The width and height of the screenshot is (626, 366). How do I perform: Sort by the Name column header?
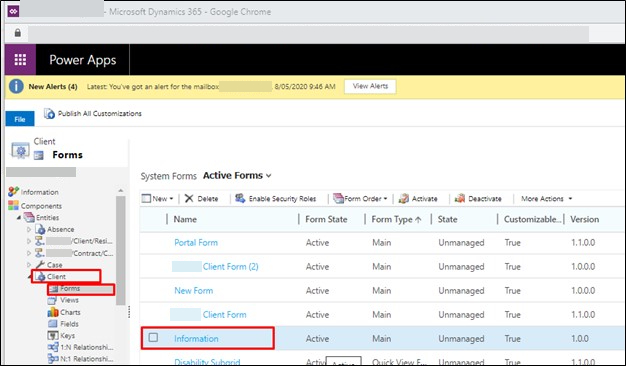point(185,219)
